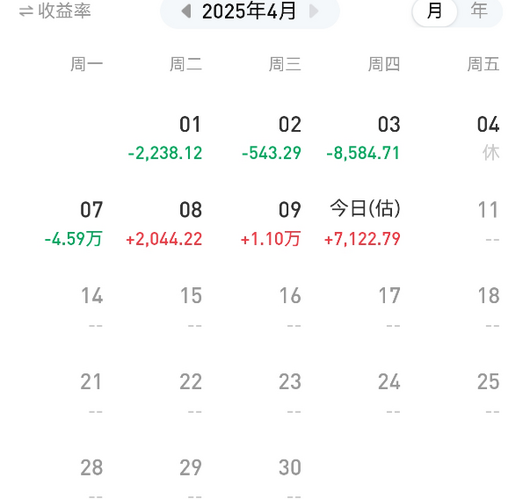Select April 09 showing +1.10万

[271, 224]
